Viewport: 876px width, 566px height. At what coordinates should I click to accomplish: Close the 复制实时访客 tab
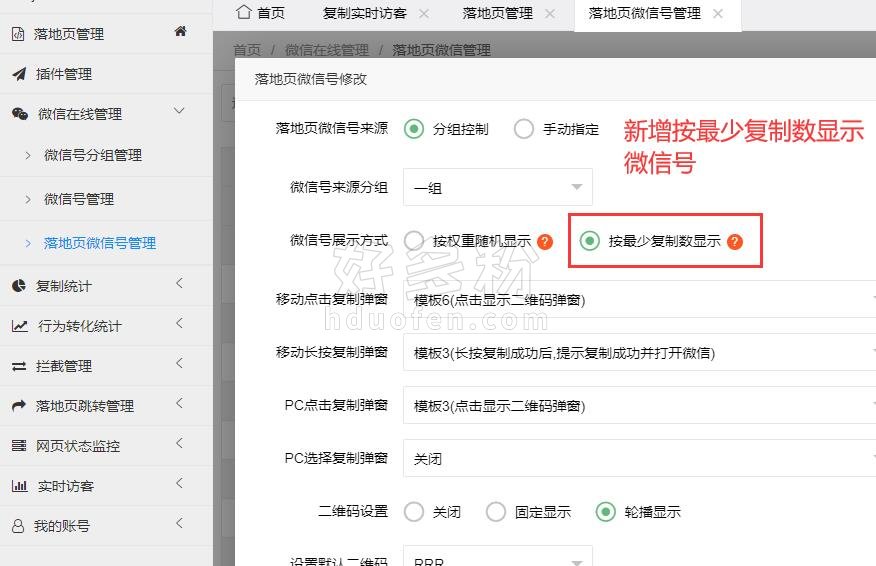pyautogui.click(x=424, y=14)
